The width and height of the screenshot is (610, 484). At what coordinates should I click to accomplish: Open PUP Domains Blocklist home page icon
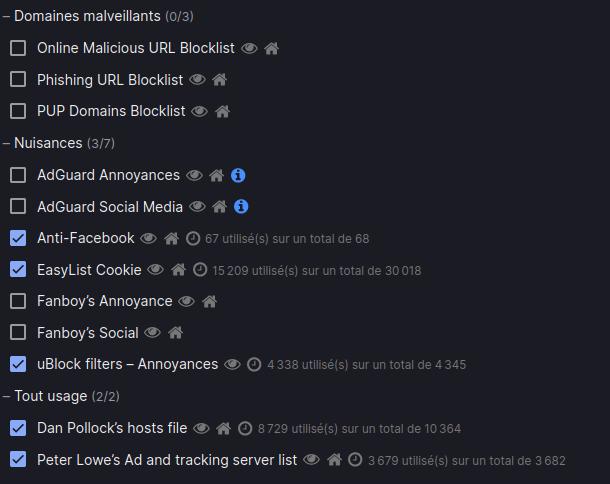(x=223, y=112)
